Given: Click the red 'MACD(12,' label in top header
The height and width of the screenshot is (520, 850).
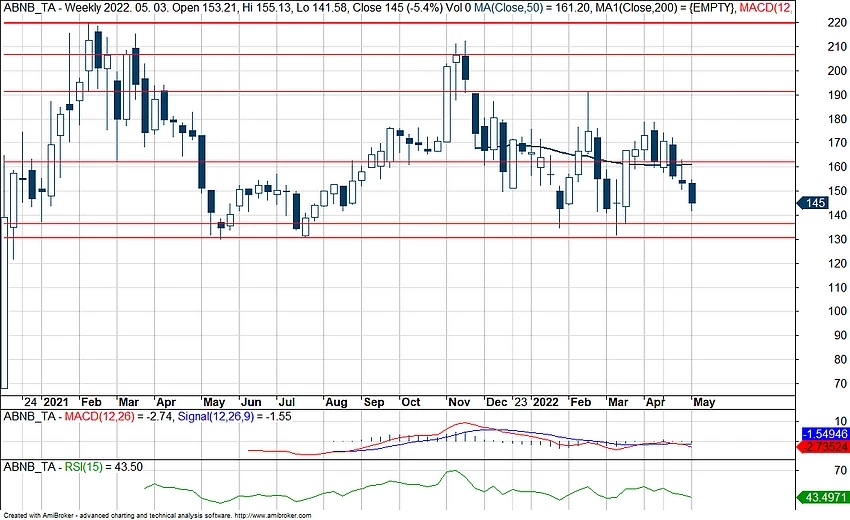Looking at the screenshot, I should [x=765, y=8].
